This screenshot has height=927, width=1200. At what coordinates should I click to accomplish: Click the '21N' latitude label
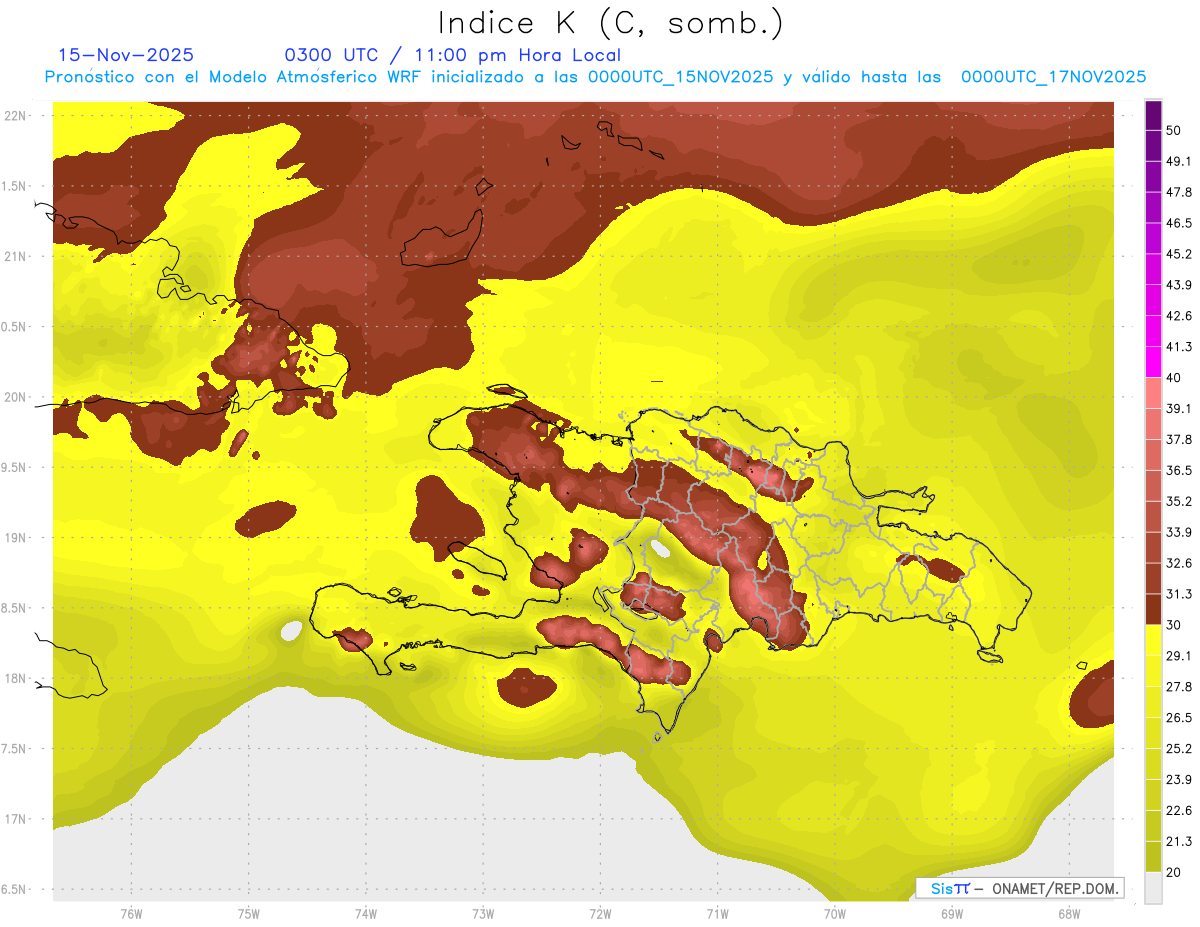point(15,256)
